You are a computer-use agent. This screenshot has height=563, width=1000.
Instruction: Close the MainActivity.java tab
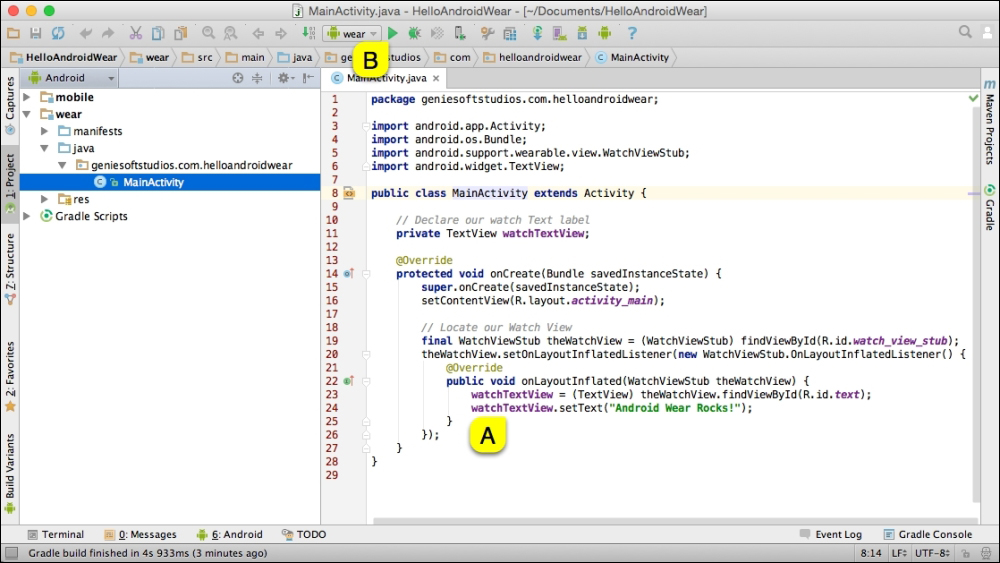coord(436,78)
